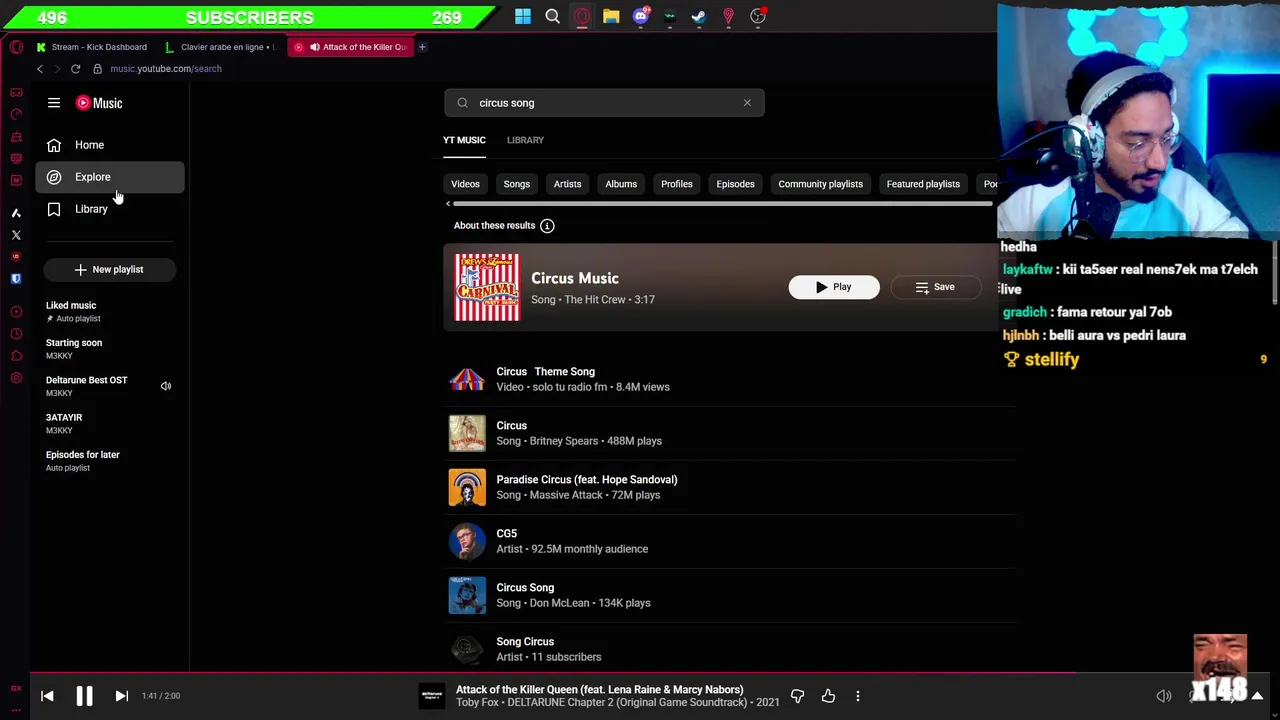The width and height of the screenshot is (1280, 720).
Task: Filter results by Artists
Action: [567, 184]
